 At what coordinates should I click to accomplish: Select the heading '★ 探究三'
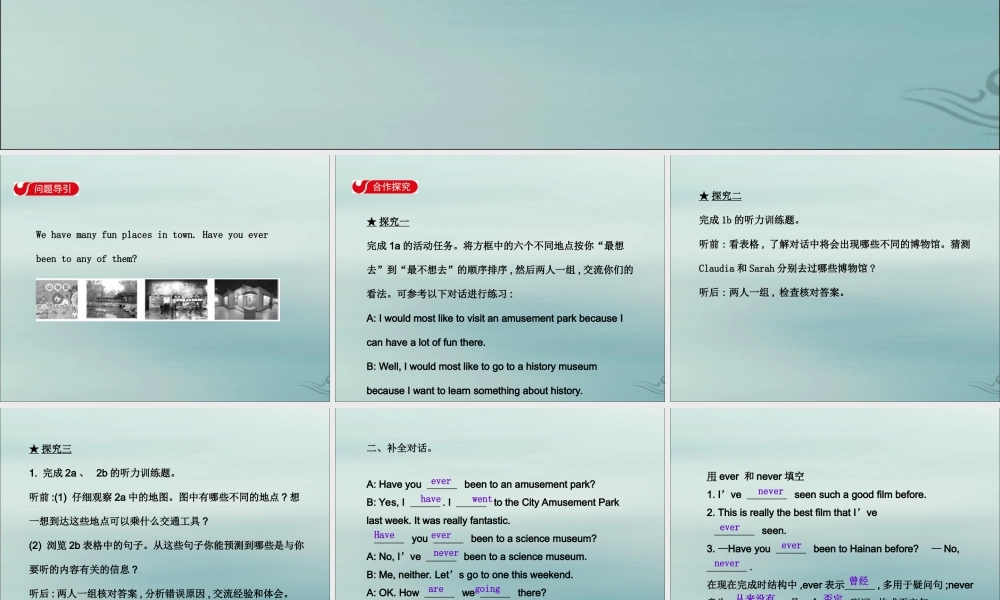(x=50, y=449)
